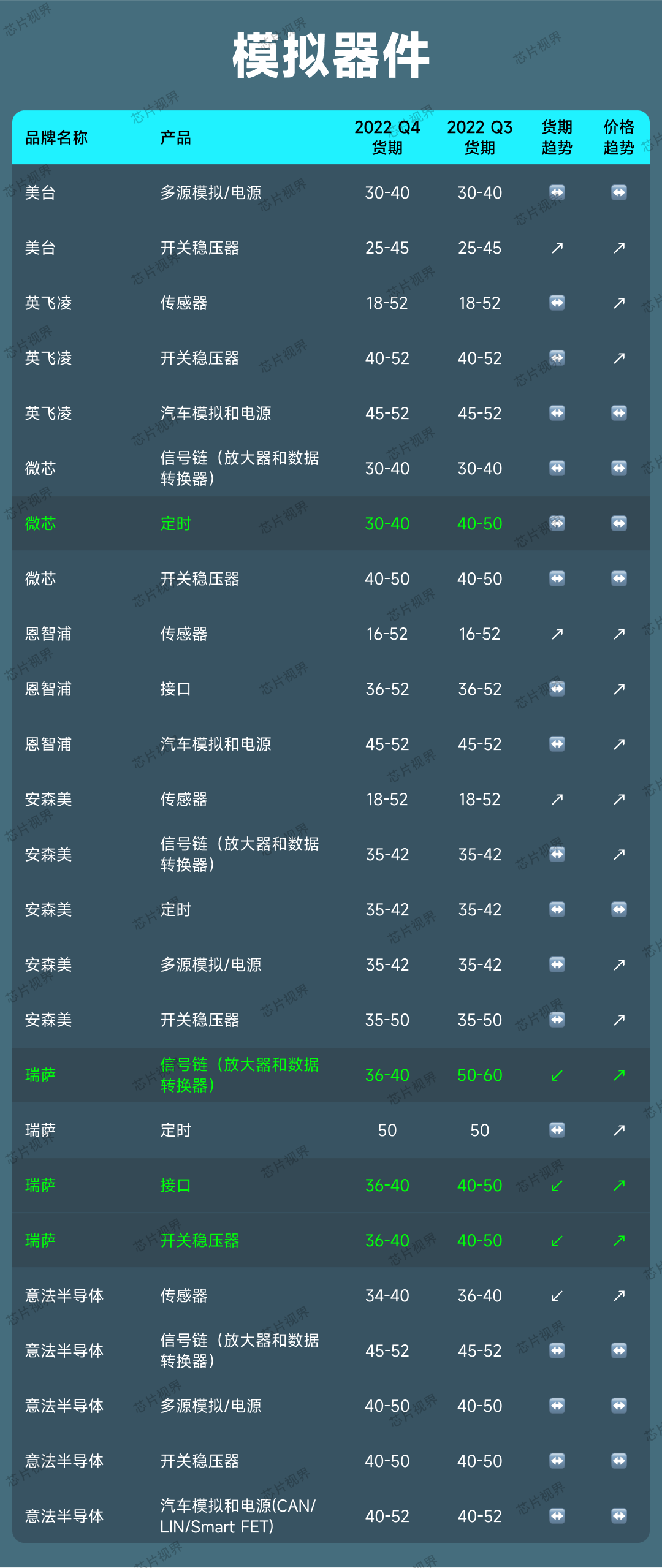Click Q4 lead time 35-50 for 安森美 开关稳压器
662x1568 pixels.
(387, 1020)
